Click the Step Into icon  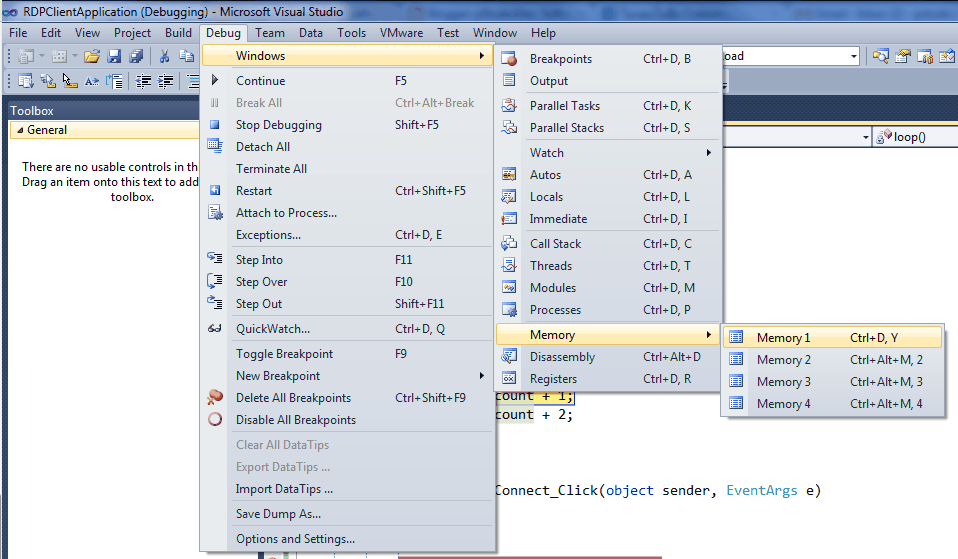[x=214, y=258]
